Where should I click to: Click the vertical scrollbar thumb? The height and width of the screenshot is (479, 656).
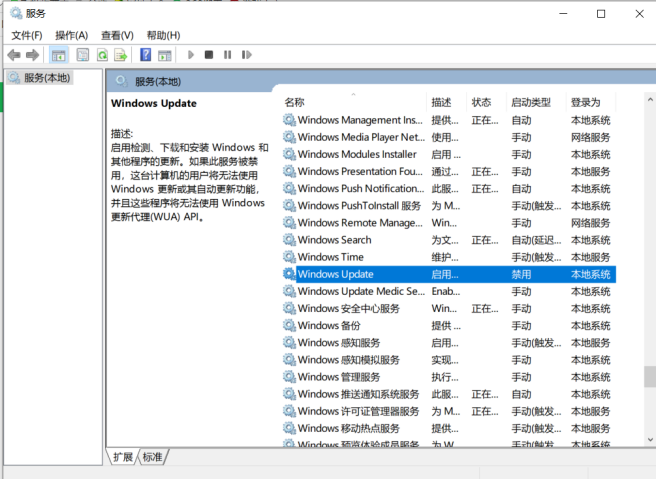[x=650, y=377]
